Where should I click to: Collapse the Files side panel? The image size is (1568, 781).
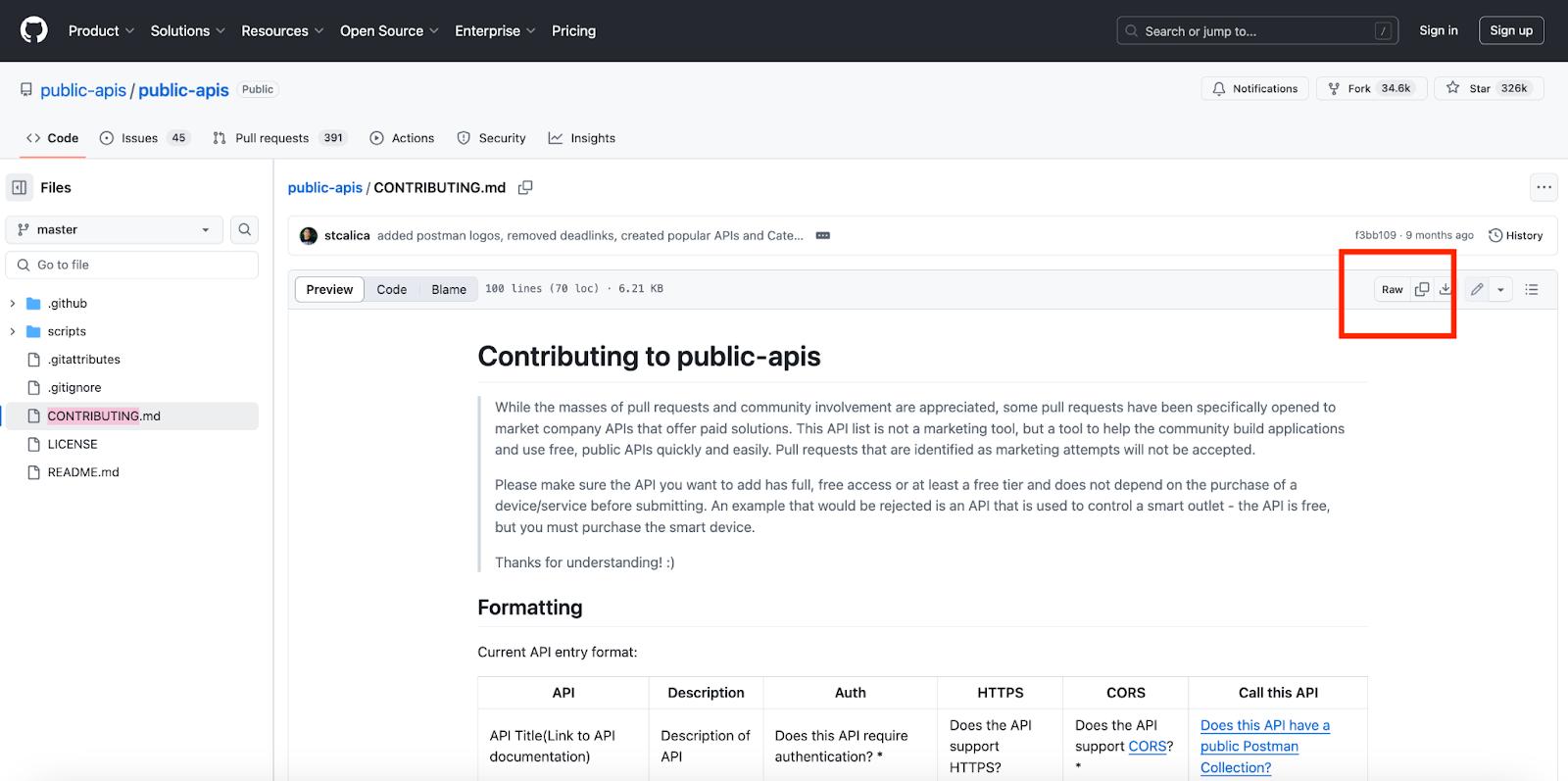(20, 187)
